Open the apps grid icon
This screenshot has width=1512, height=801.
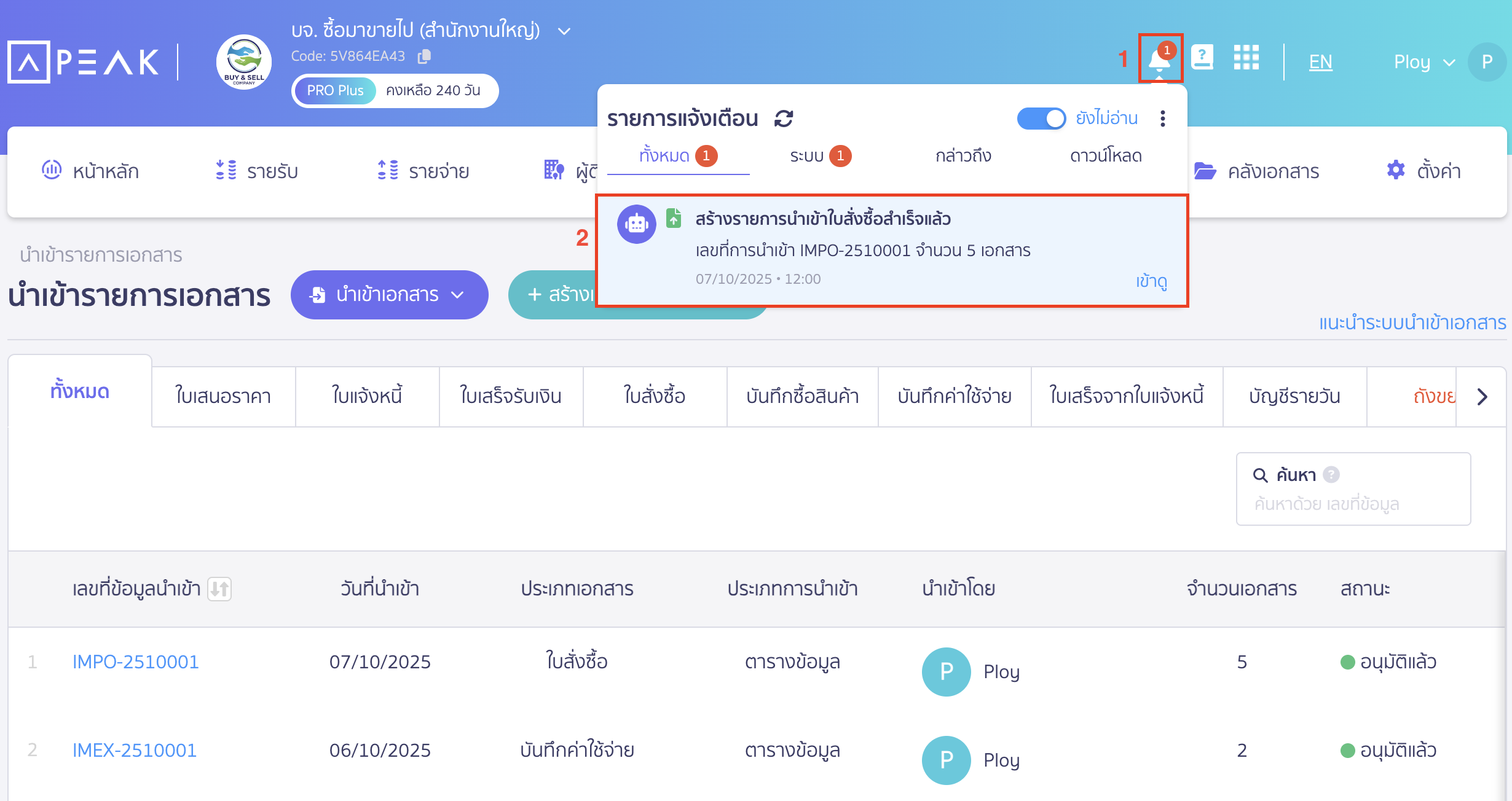coord(1246,58)
